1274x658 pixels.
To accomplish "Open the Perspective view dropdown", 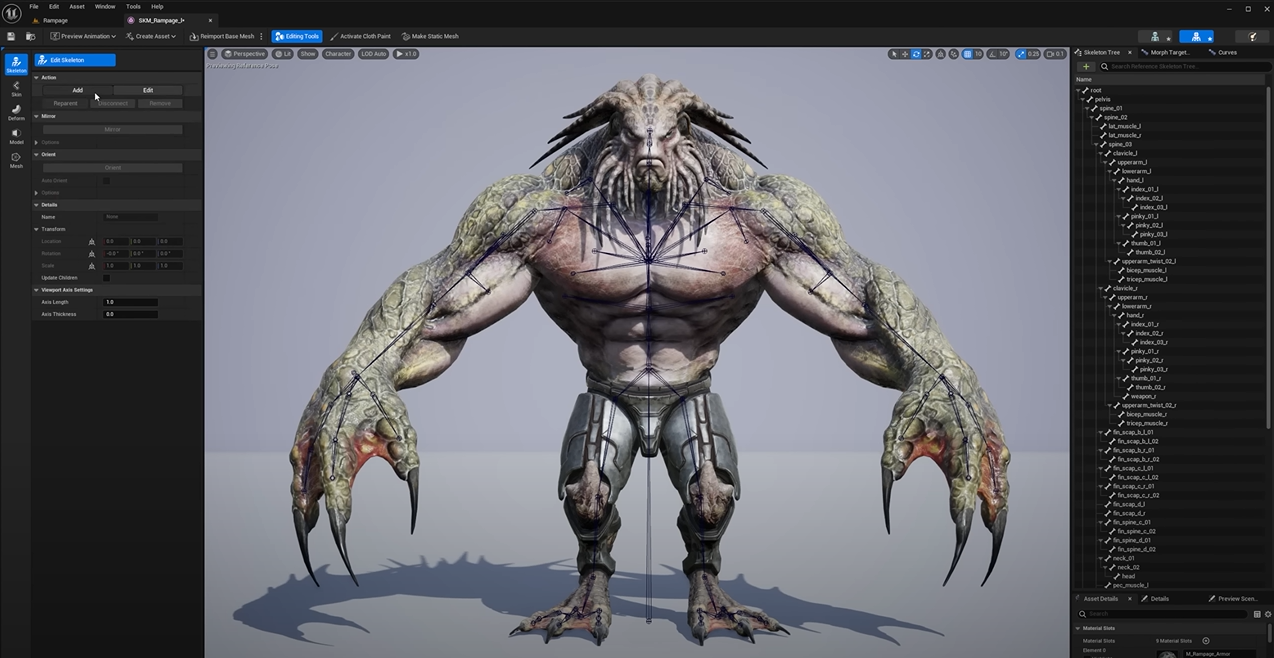I will point(245,54).
